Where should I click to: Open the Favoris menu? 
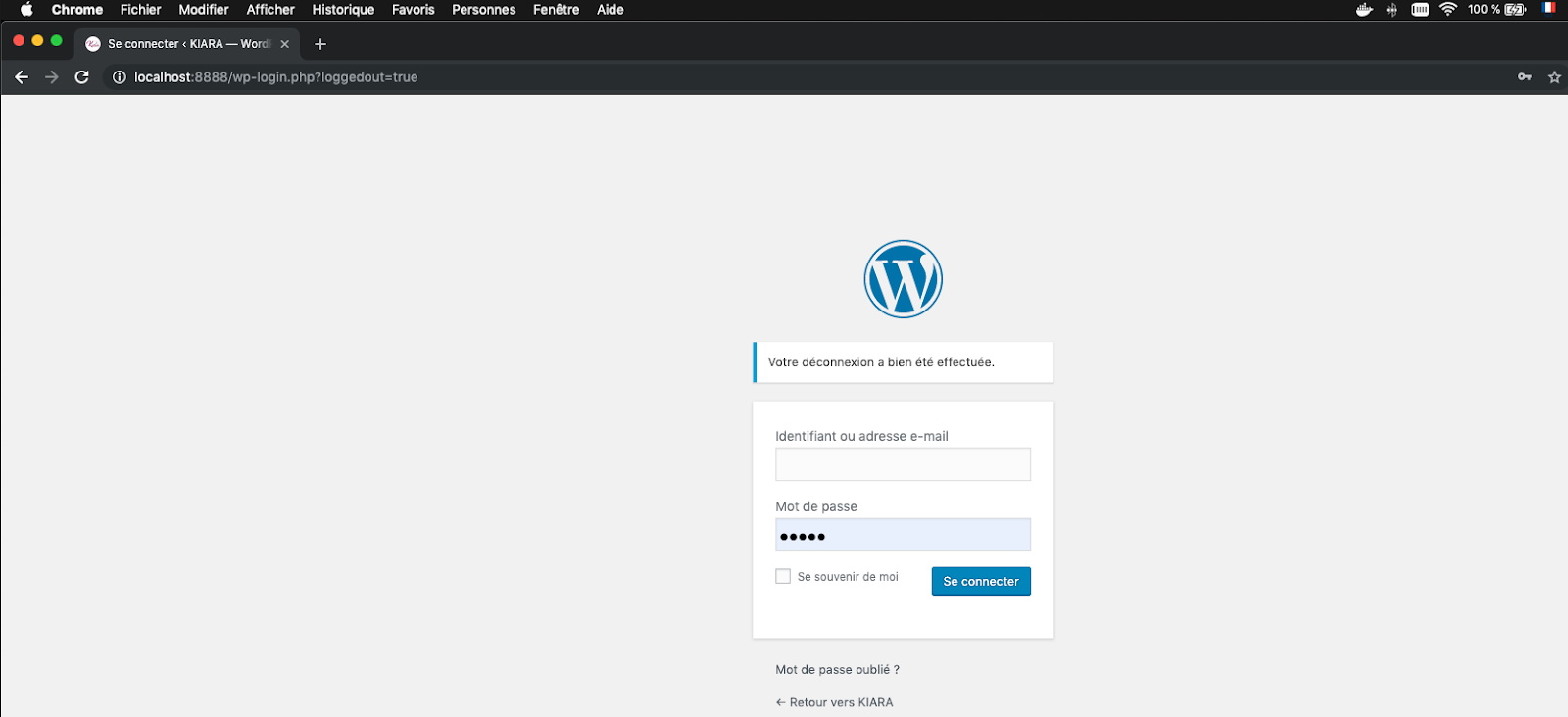pyautogui.click(x=414, y=10)
